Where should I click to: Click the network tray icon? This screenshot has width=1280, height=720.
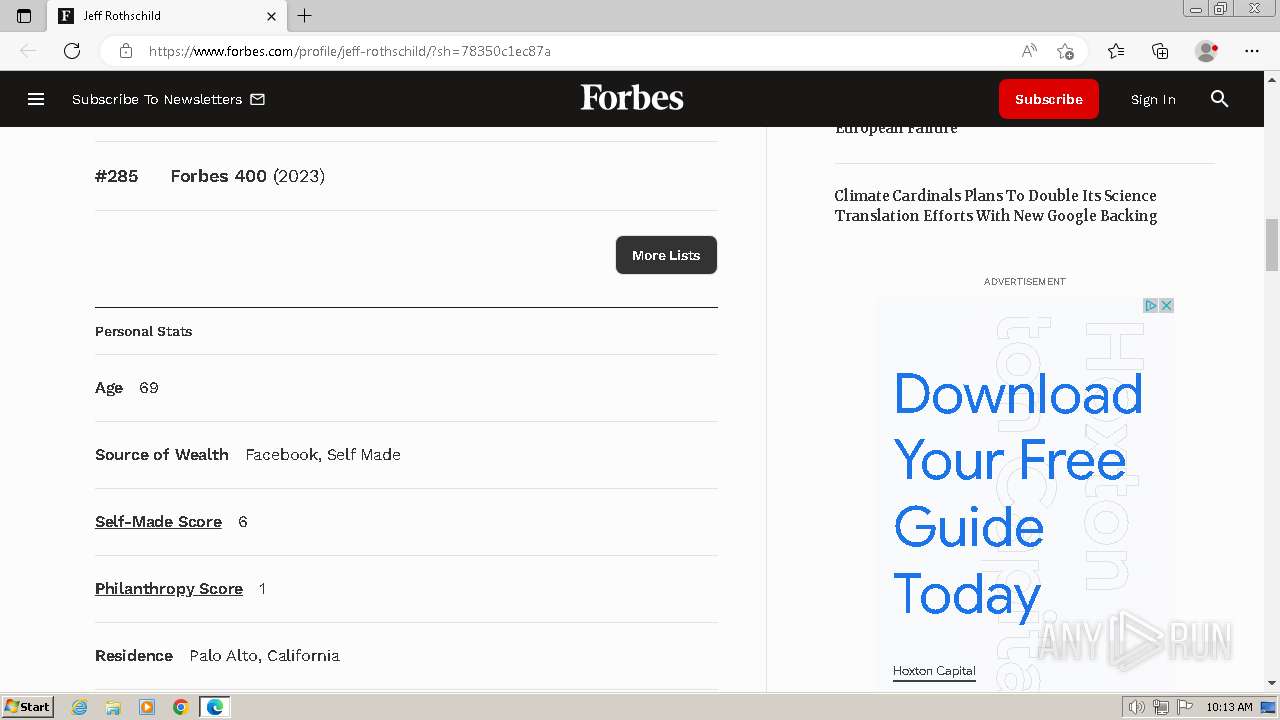(1161, 707)
